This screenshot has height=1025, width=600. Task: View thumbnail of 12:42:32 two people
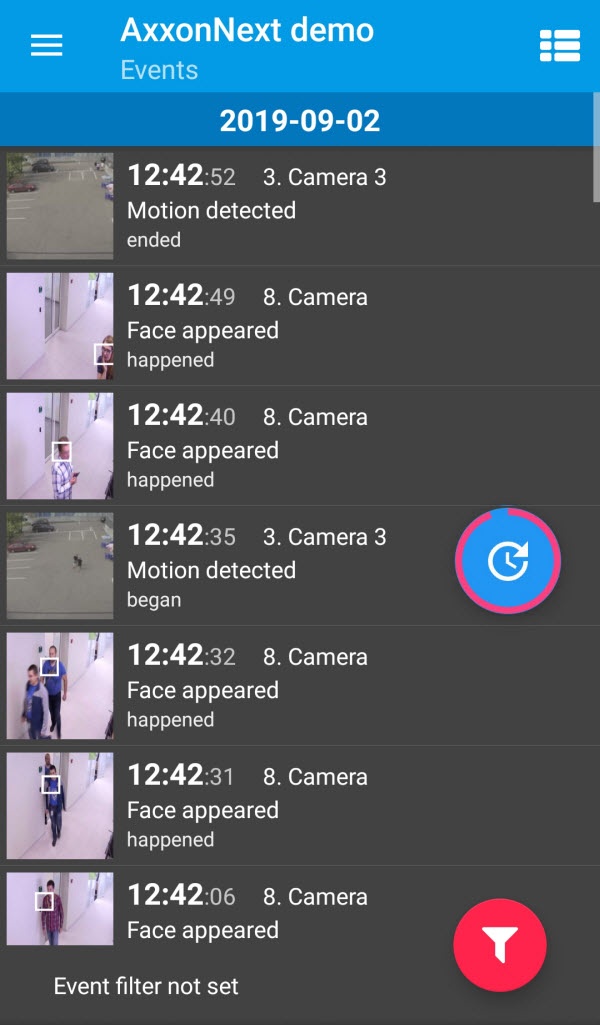point(60,686)
